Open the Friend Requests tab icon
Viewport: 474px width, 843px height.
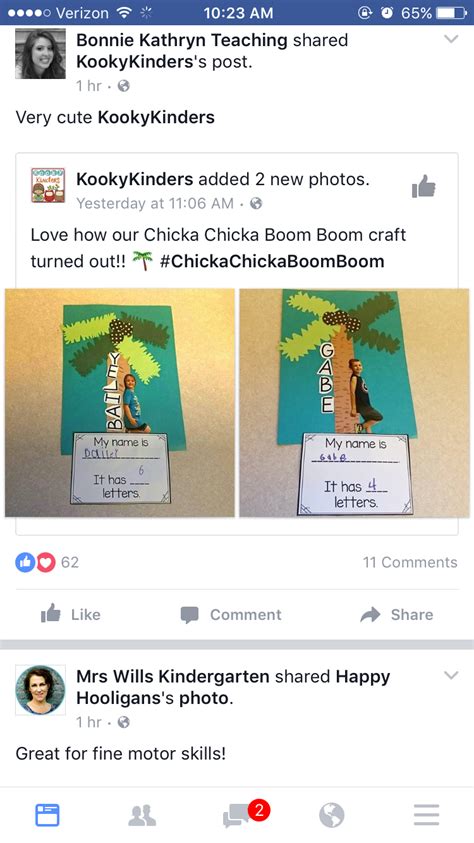click(142, 816)
